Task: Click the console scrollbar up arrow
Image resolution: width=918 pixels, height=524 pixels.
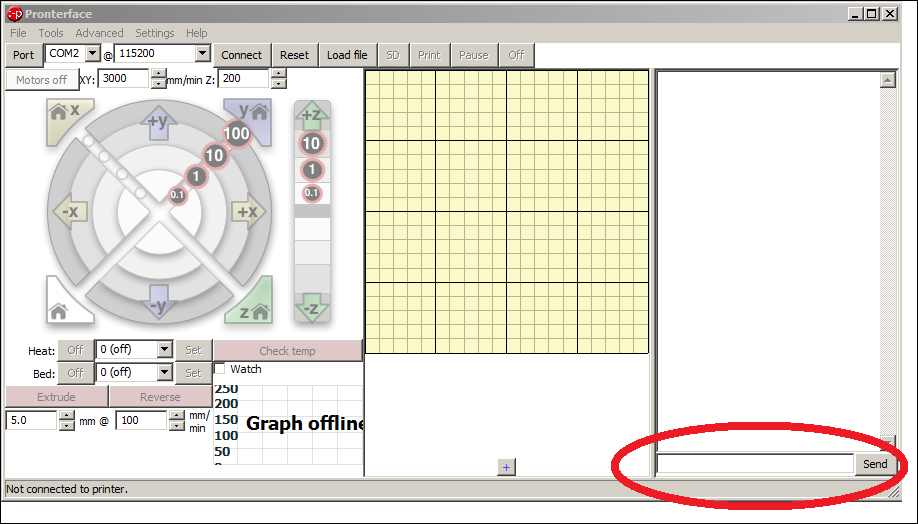Action: (x=888, y=80)
